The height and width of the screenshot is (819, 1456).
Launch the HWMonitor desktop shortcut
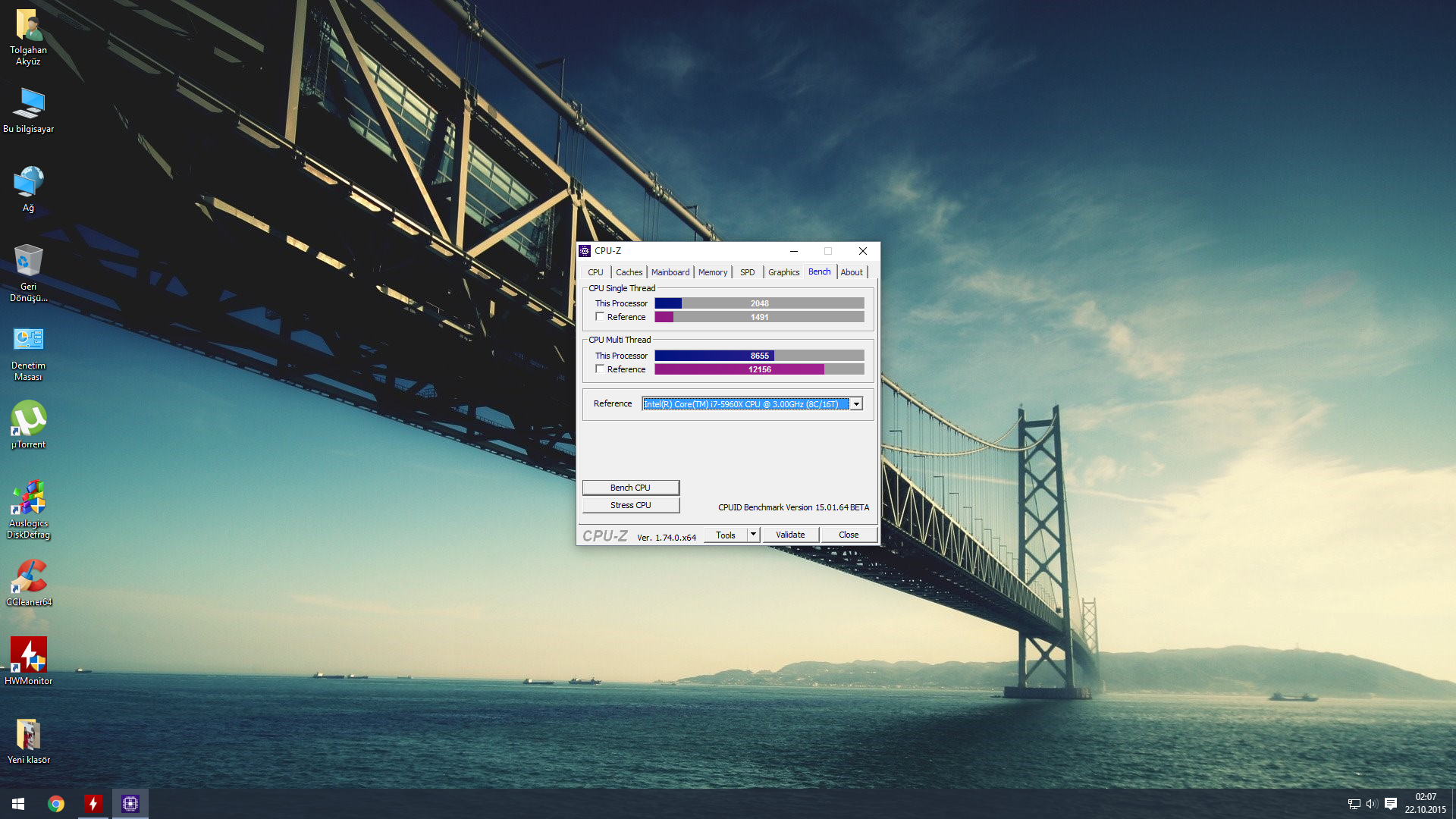click(x=28, y=662)
